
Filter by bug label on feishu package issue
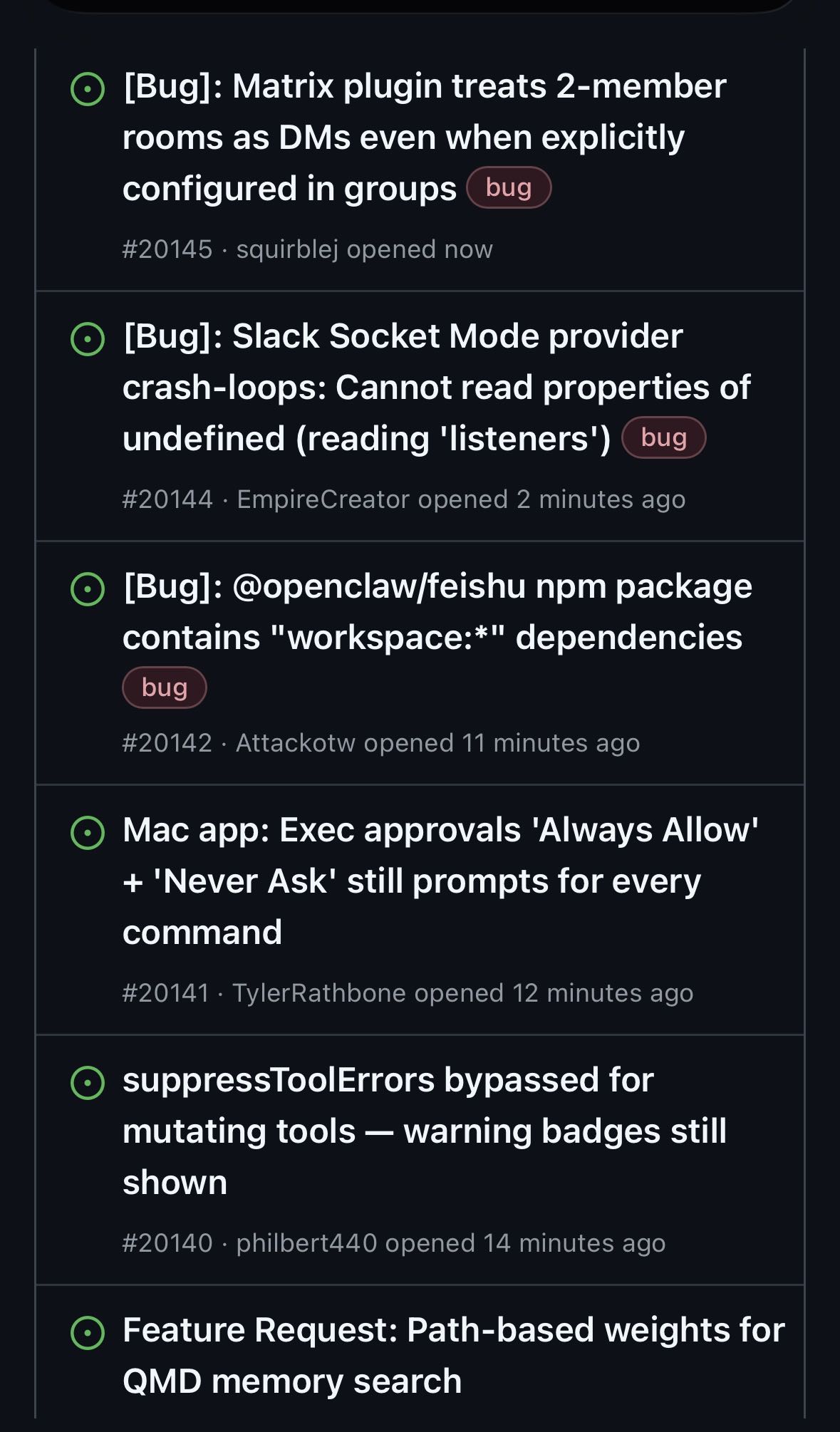tap(165, 688)
